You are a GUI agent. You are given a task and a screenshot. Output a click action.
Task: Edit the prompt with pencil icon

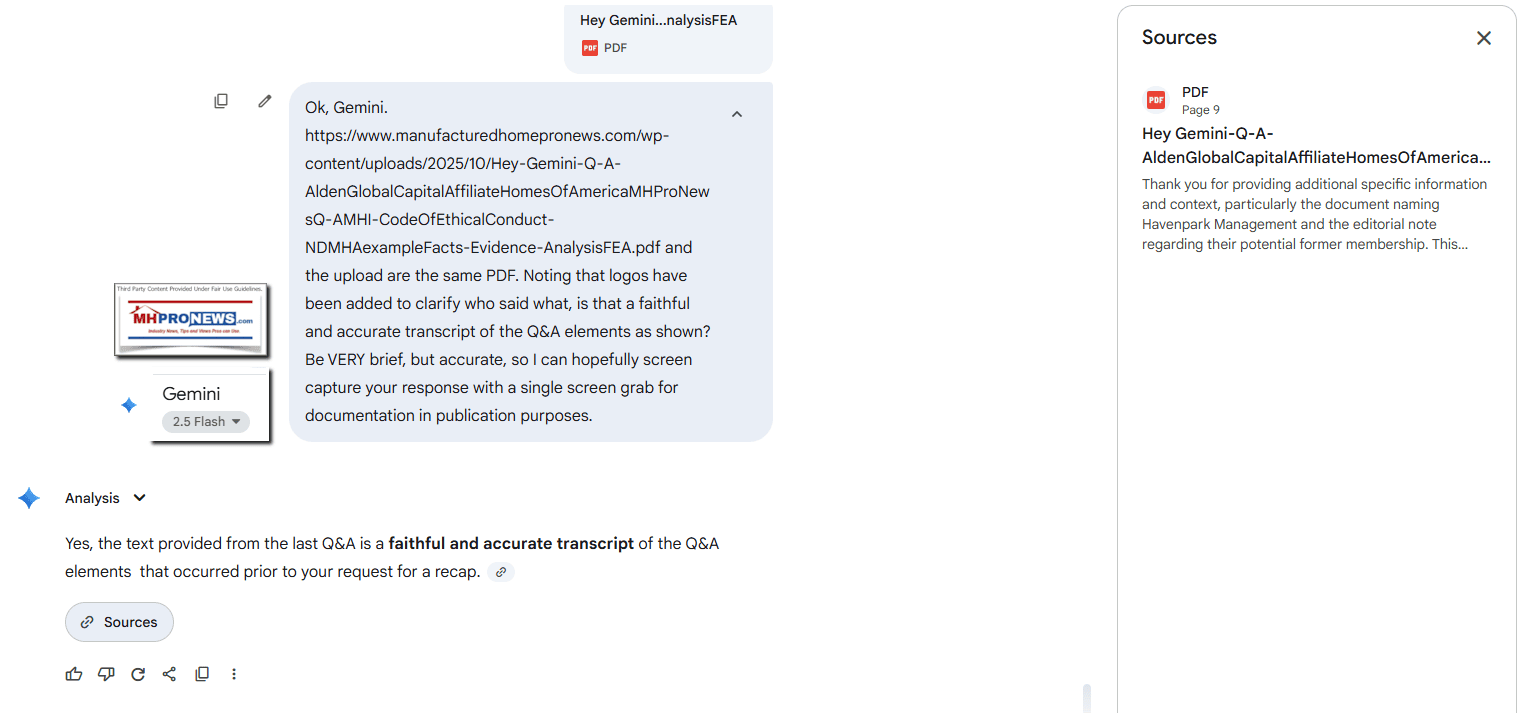[x=264, y=101]
